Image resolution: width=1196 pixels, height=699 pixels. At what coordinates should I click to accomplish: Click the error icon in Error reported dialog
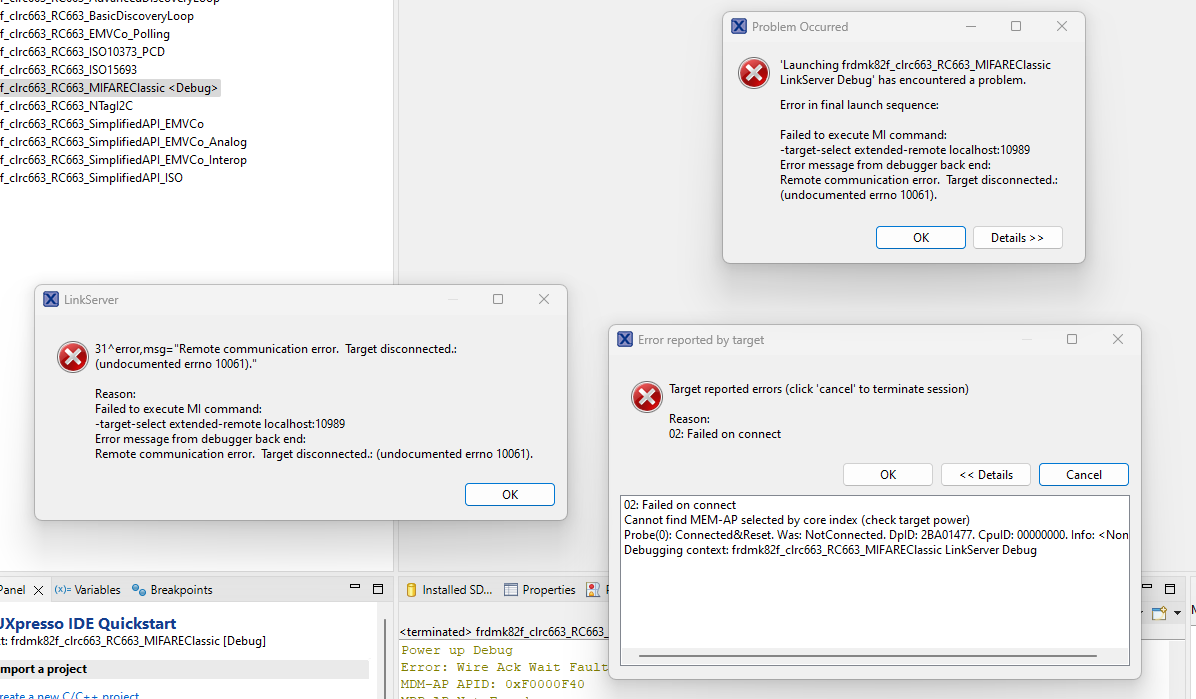tap(646, 397)
